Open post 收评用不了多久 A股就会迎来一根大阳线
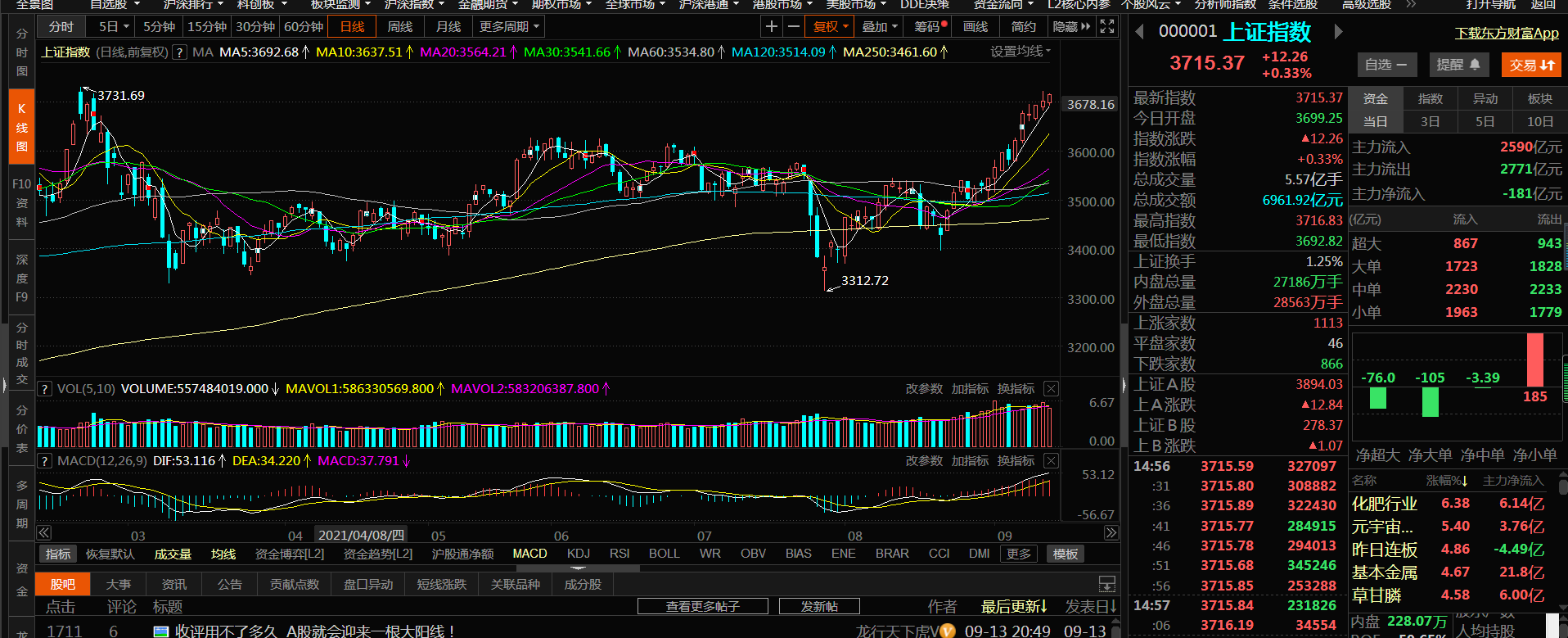Image resolution: width=1568 pixels, height=638 pixels. pos(314,631)
